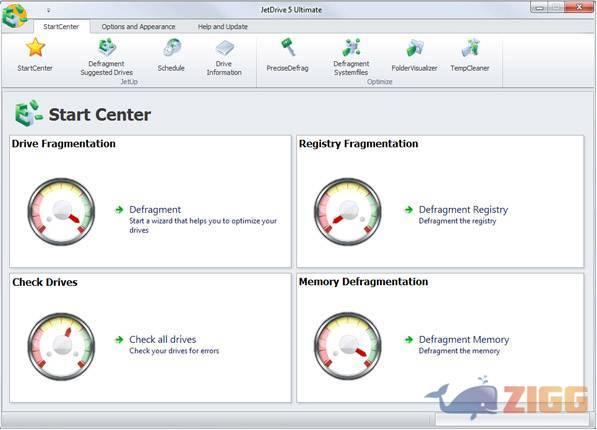This screenshot has height=430, width=597.
Task: Show Drive Information
Action: [x=224, y=58]
